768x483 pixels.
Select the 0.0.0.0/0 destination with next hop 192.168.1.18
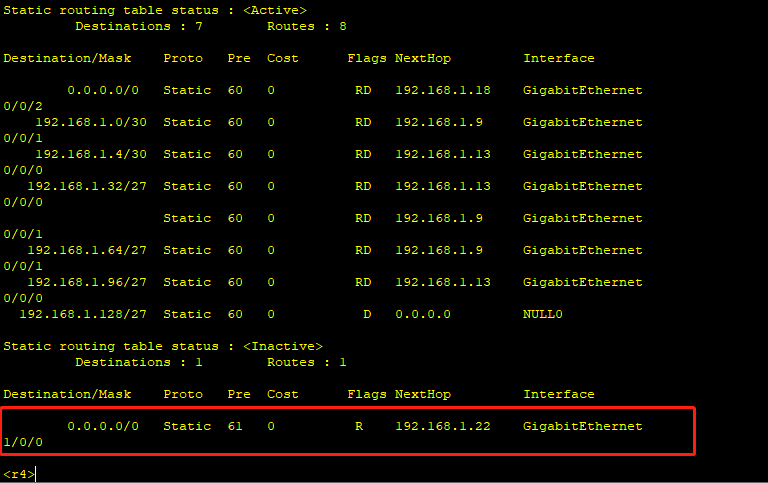click(x=103, y=91)
